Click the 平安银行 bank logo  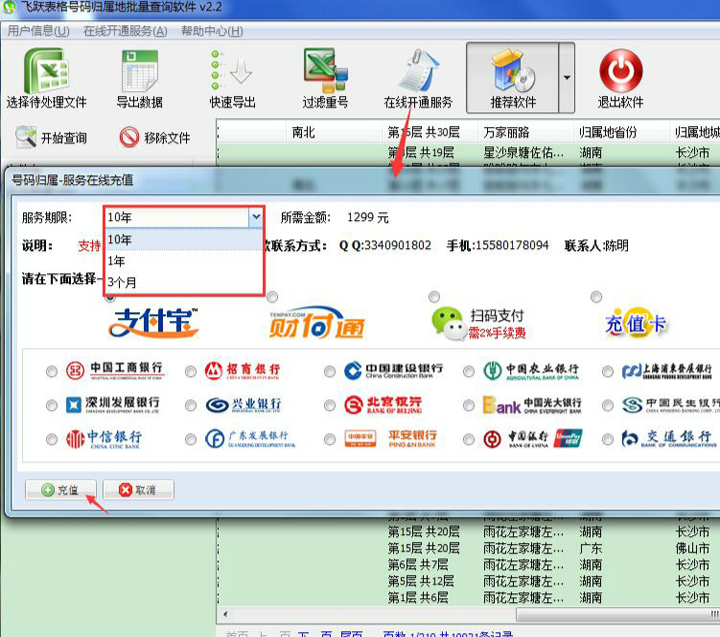tap(391, 439)
